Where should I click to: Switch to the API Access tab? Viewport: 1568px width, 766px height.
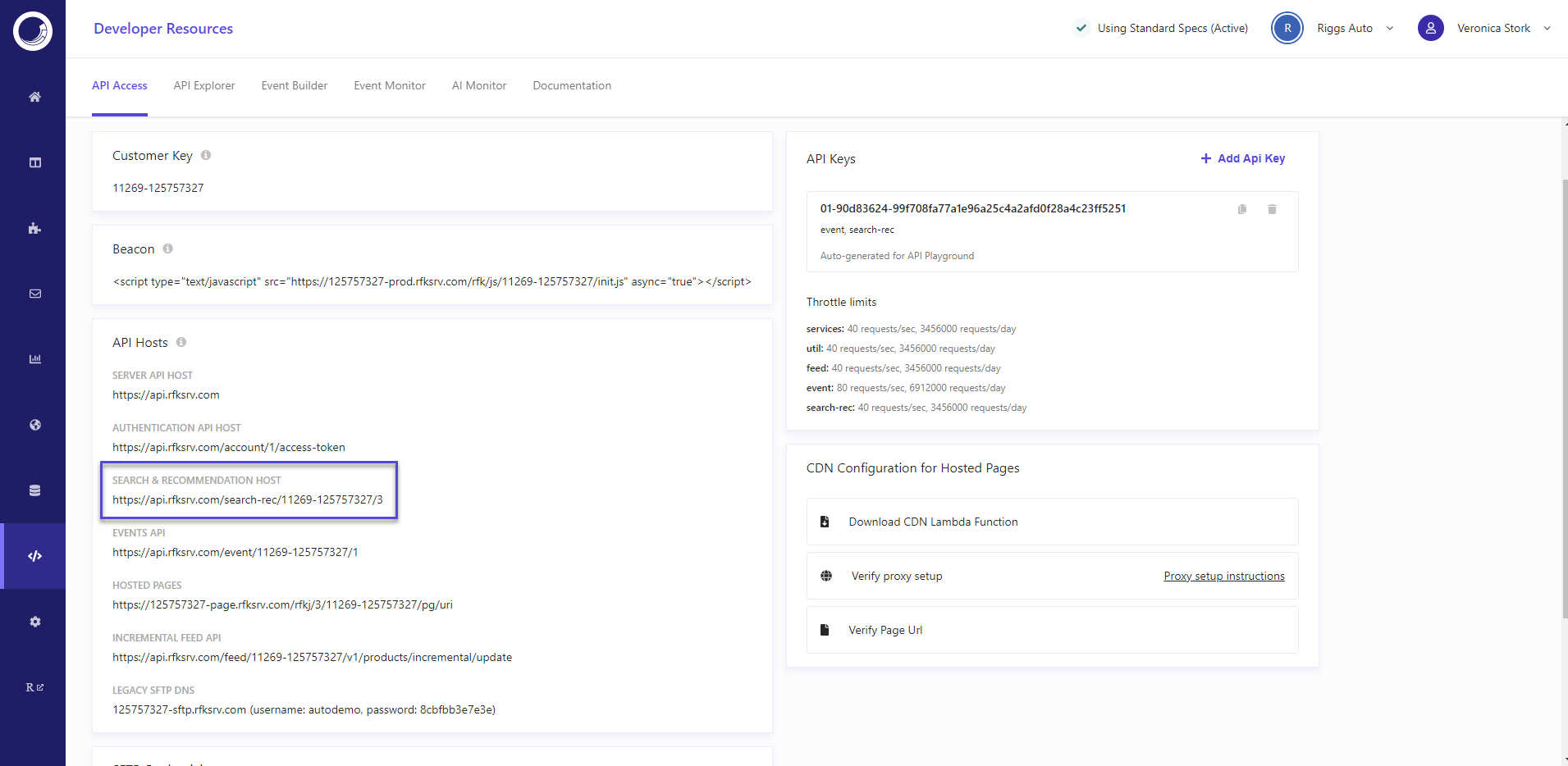point(120,85)
